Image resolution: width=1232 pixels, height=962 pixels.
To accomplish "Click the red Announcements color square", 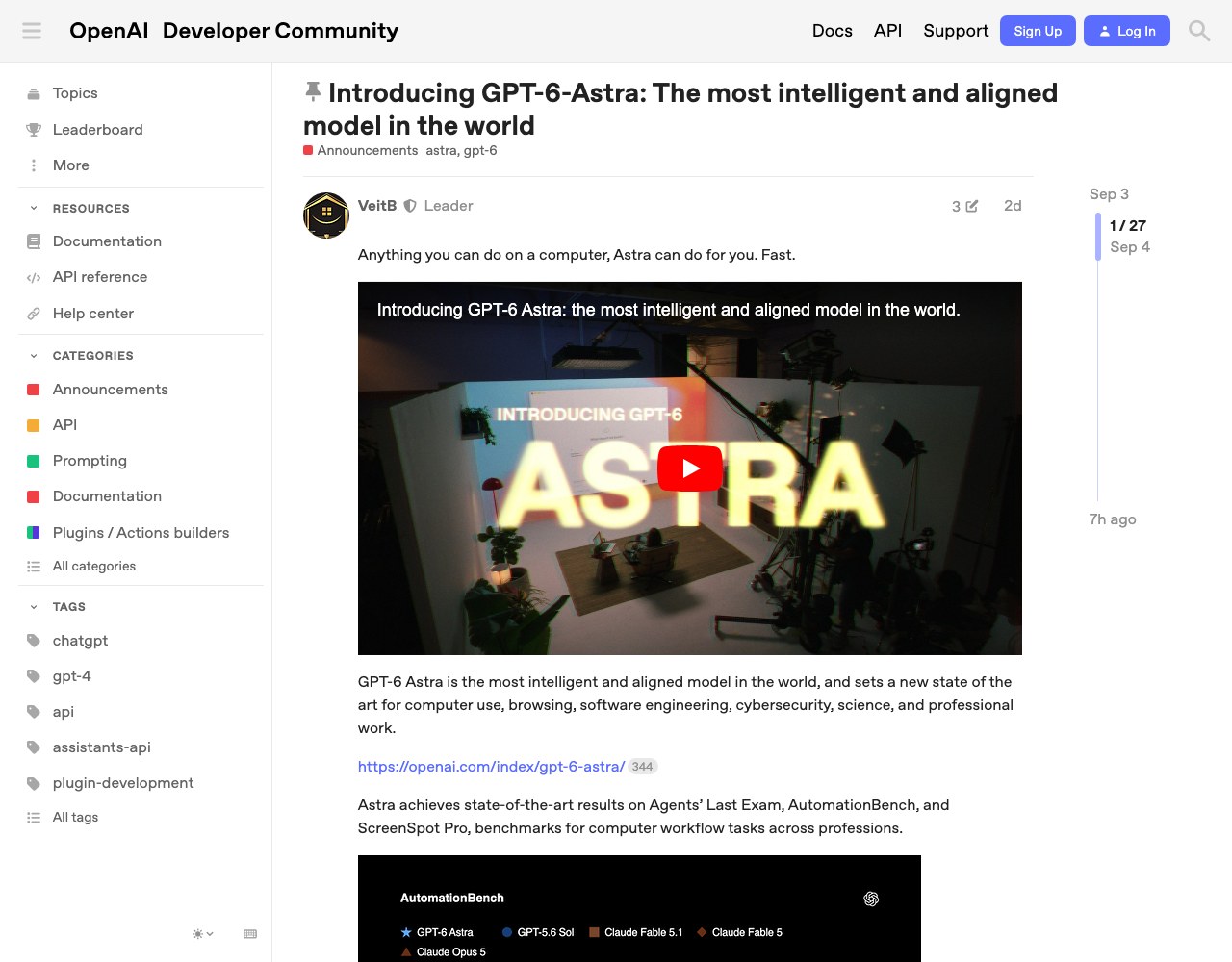I will pyautogui.click(x=33, y=390).
